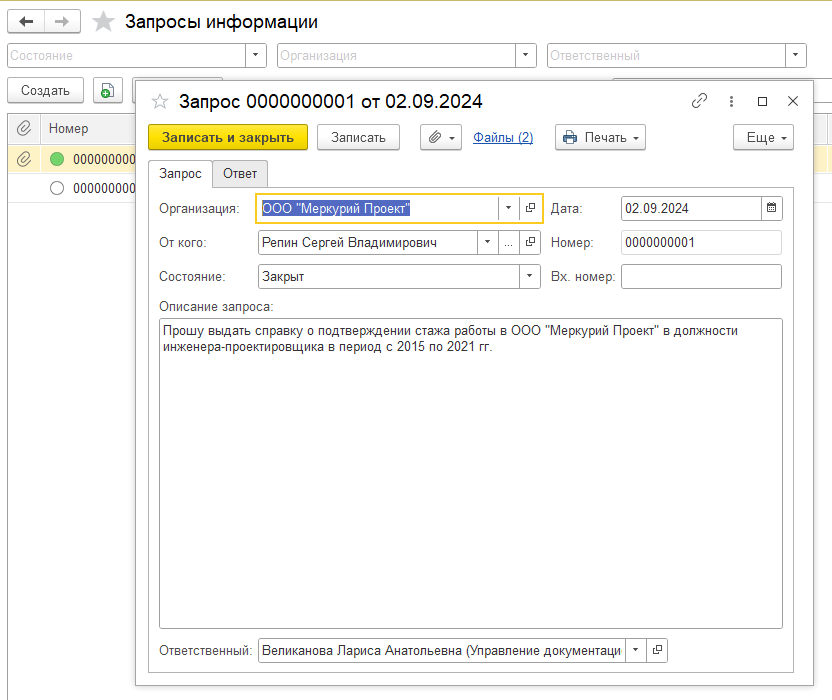832x700 pixels.
Task: Expand the Организация filter dropdown in the list
Action: coord(526,55)
